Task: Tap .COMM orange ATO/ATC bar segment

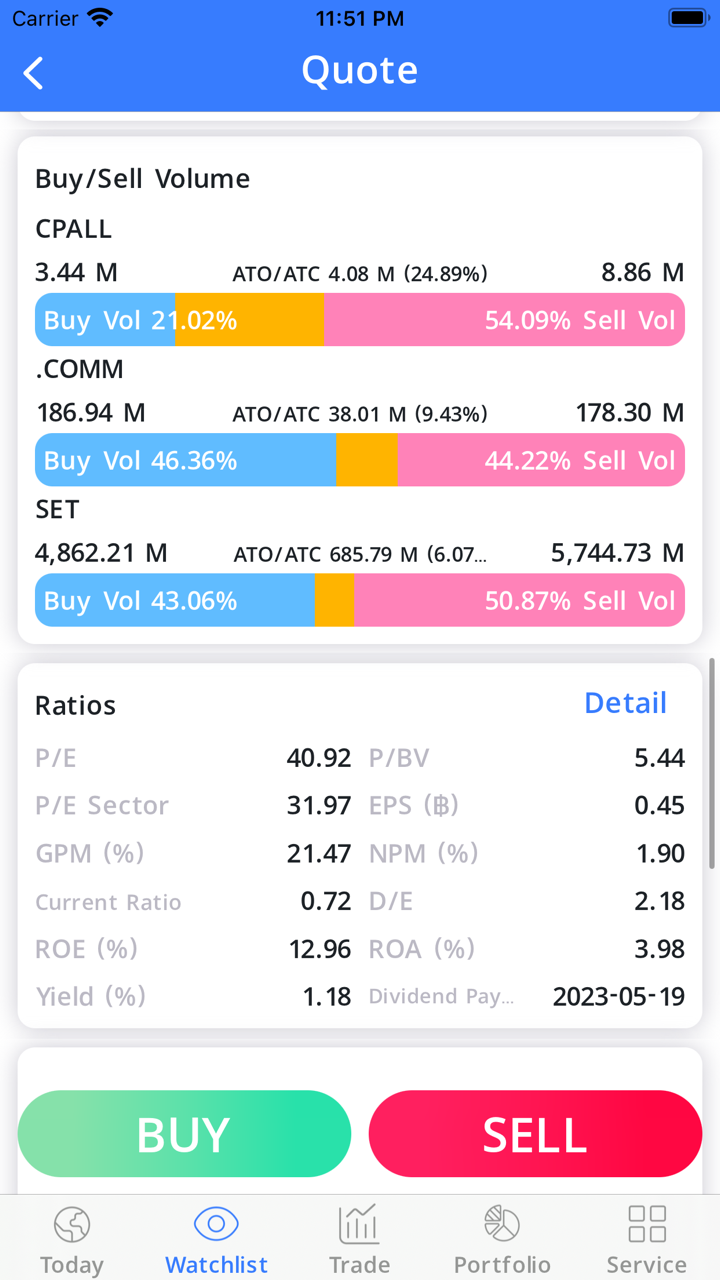Action: click(x=366, y=460)
